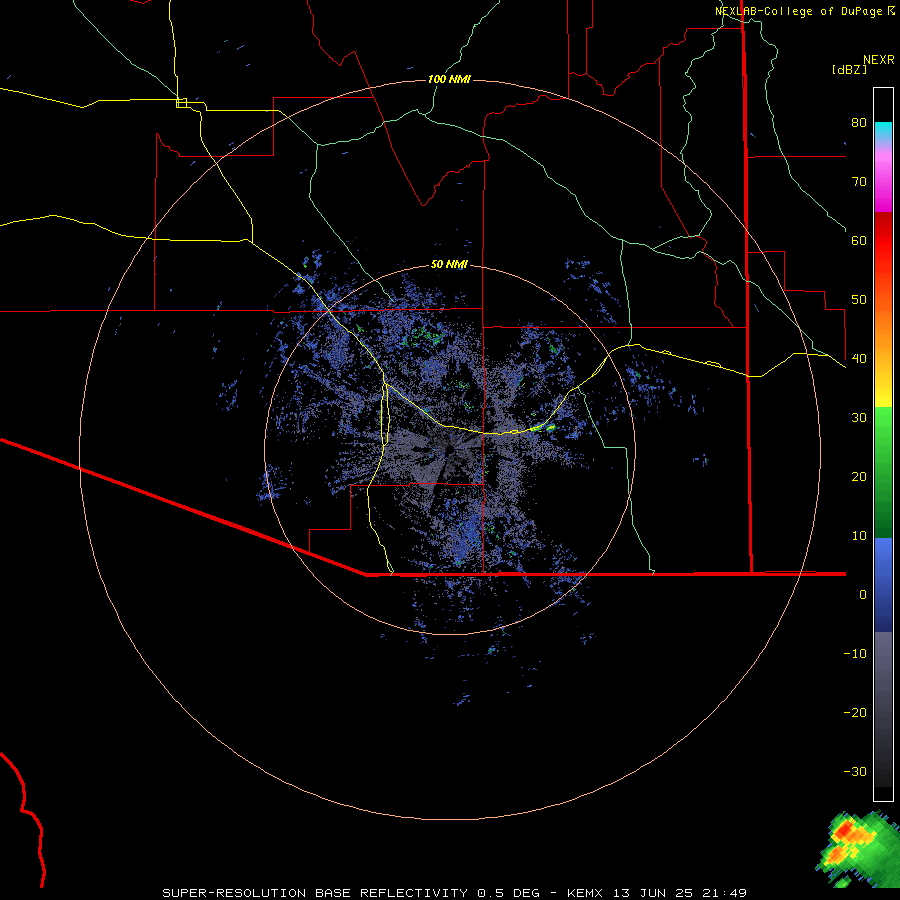900x900 pixels.
Task: Click the 10 value on dBZ scale
Action: click(859, 536)
